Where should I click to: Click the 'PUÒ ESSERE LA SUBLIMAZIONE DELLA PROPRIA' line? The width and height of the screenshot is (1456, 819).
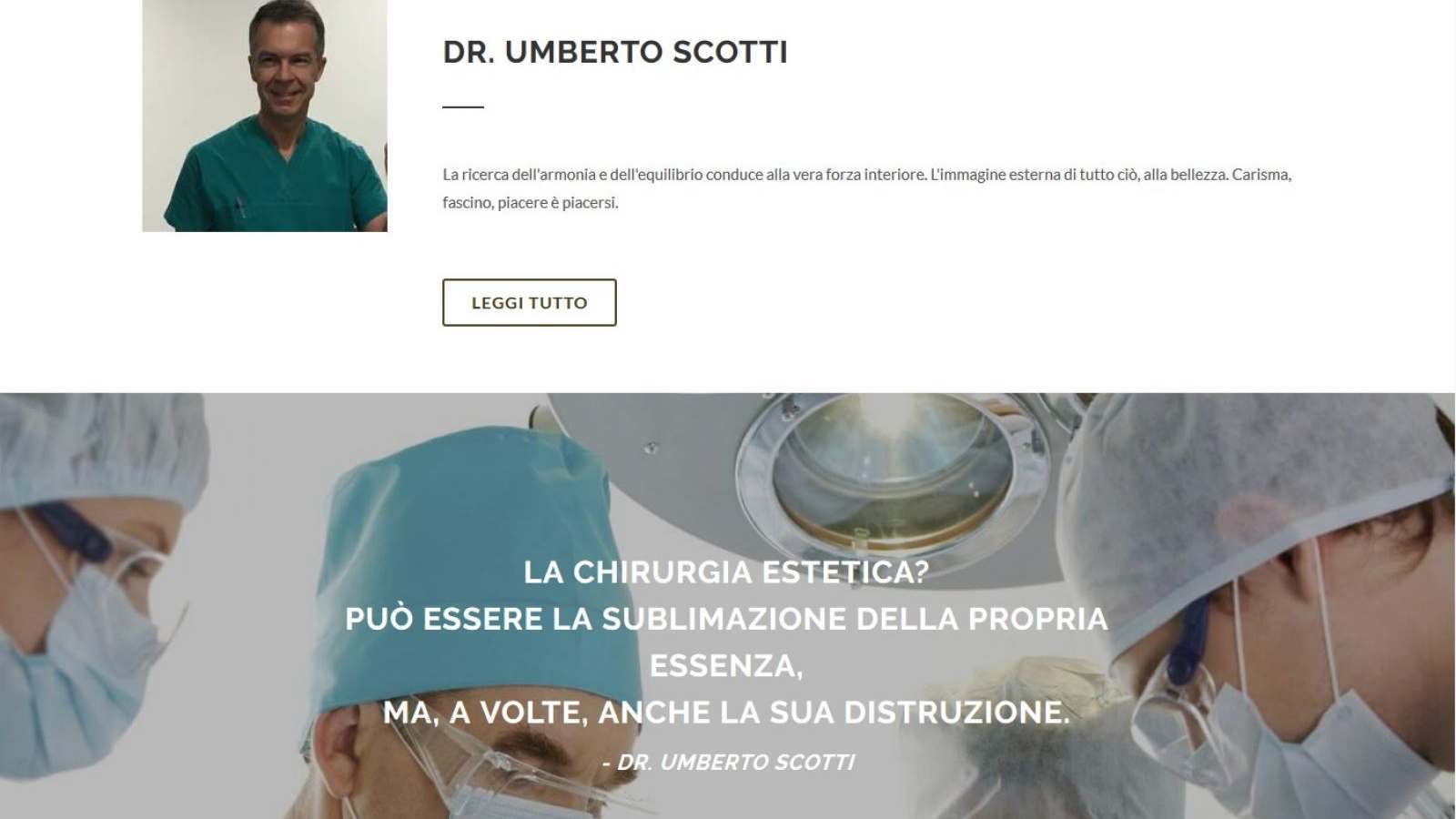click(726, 619)
